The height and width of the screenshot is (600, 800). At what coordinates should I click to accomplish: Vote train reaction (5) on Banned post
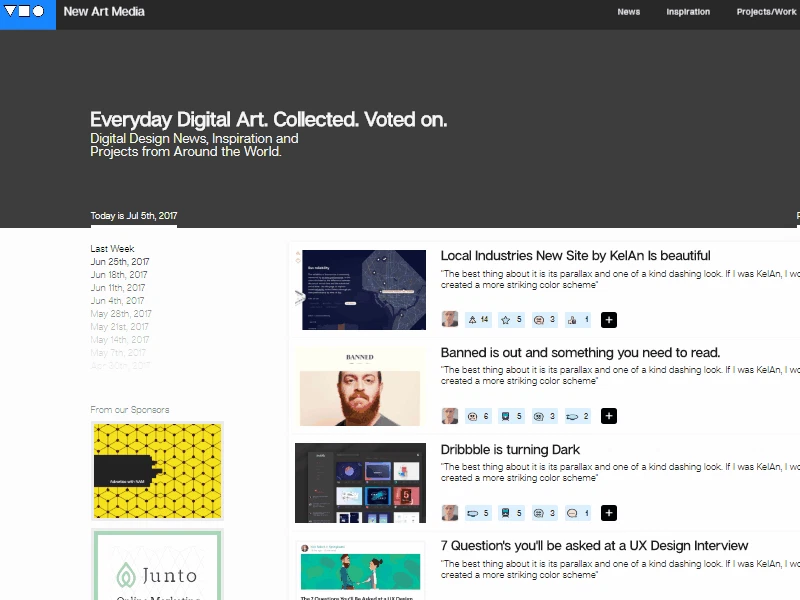coord(512,416)
